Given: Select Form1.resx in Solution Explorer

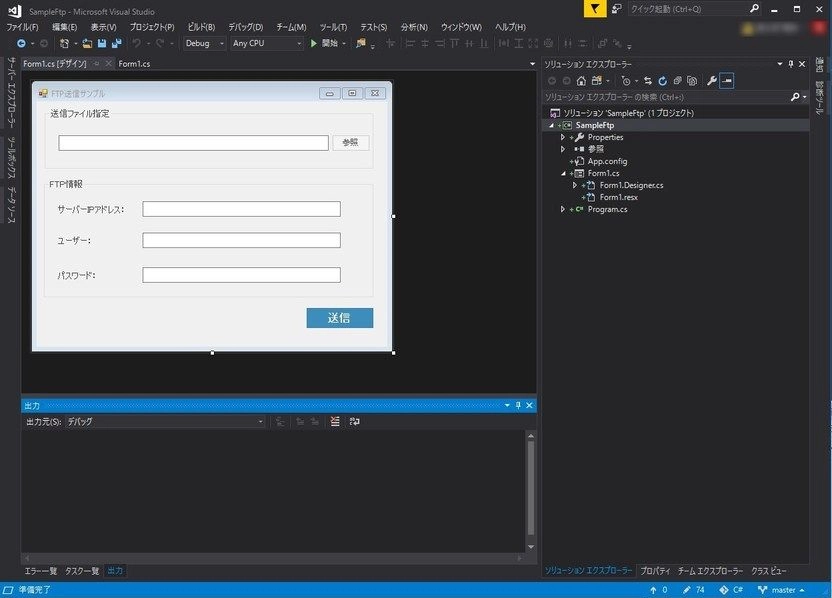Looking at the screenshot, I should point(618,197).
